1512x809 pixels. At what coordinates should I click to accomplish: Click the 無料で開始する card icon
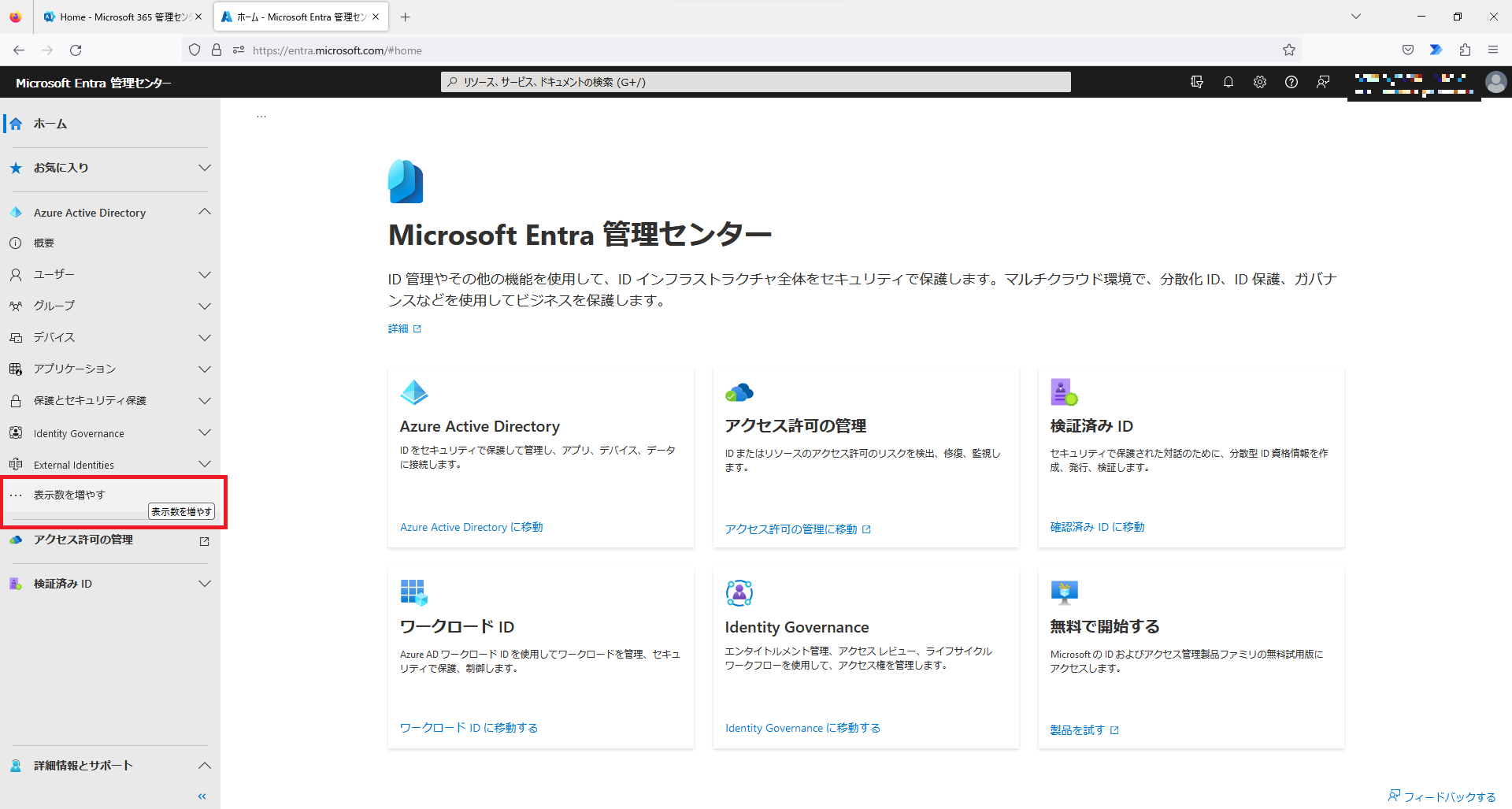click(1064, 592)
